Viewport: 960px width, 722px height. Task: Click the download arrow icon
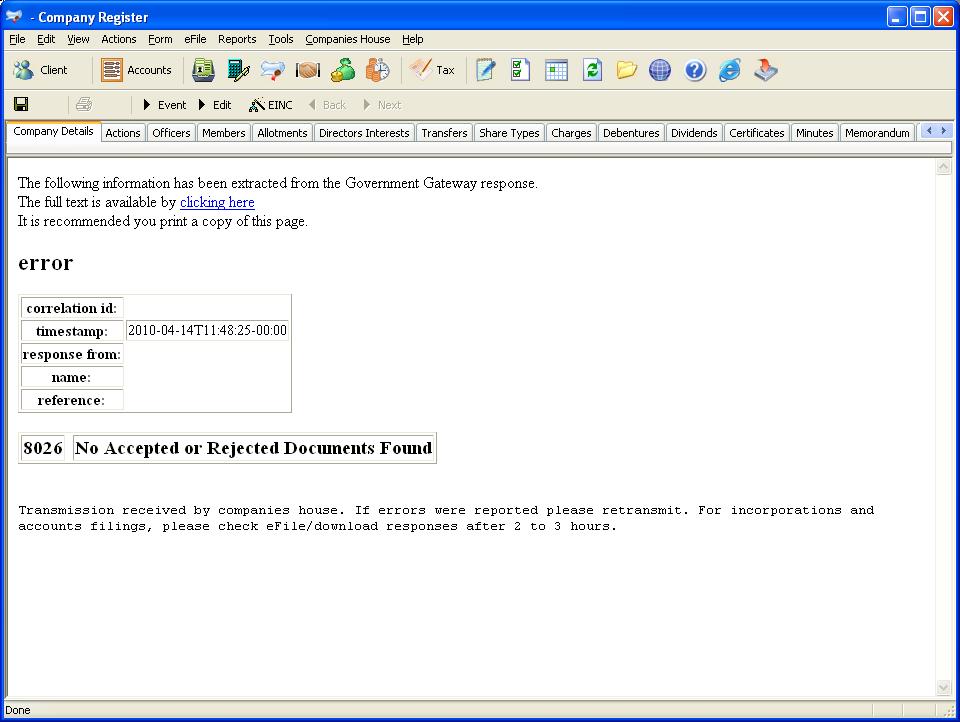click(765, 70)
